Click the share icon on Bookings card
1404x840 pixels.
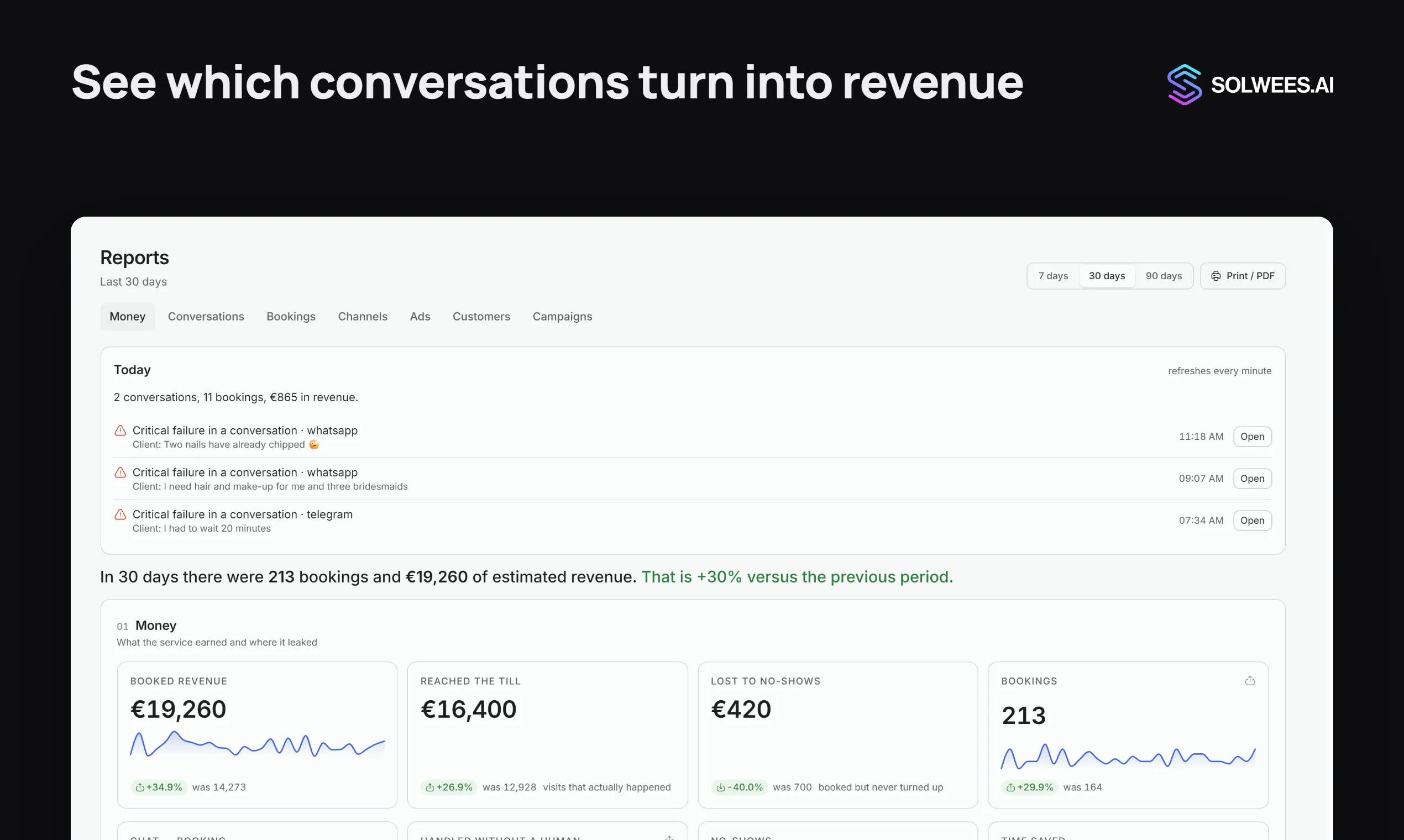click(x=1250, y=681)
